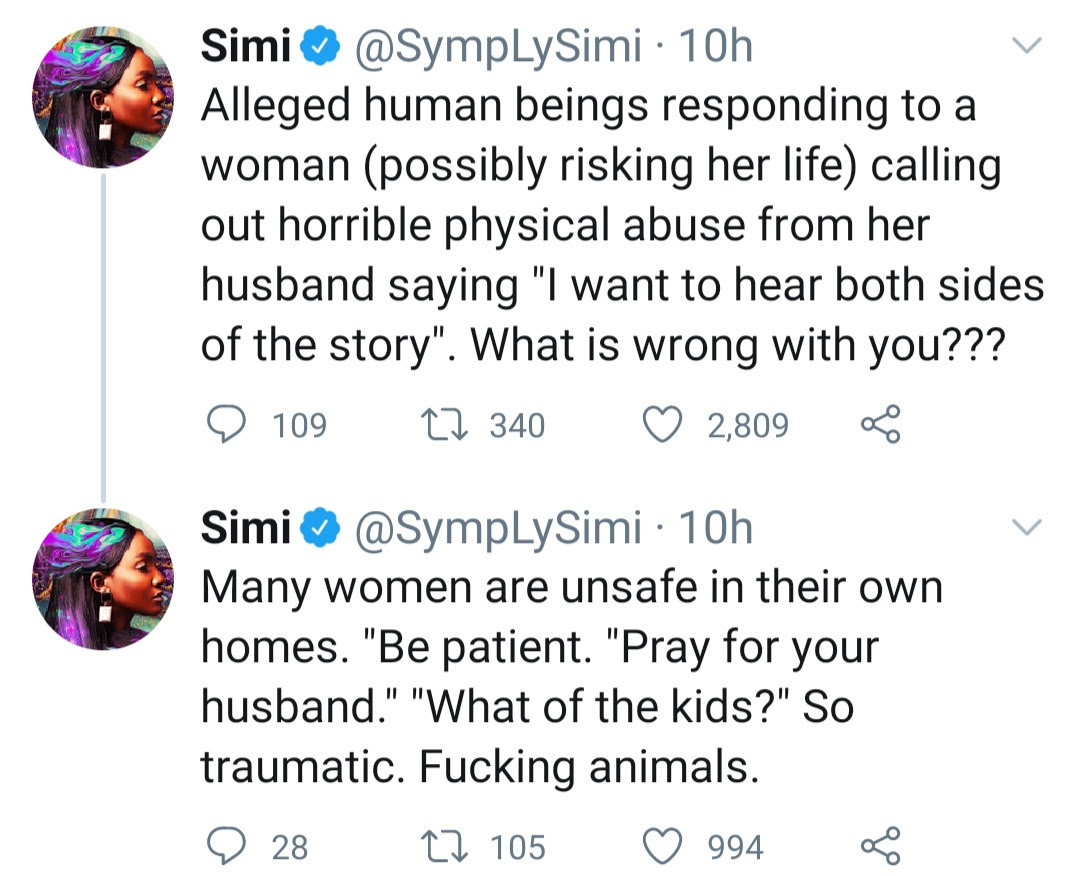The height and width of the screenshot is (876, 1080).
Task: Share the first tweet via share icon
Action: (x=880, y=424)
